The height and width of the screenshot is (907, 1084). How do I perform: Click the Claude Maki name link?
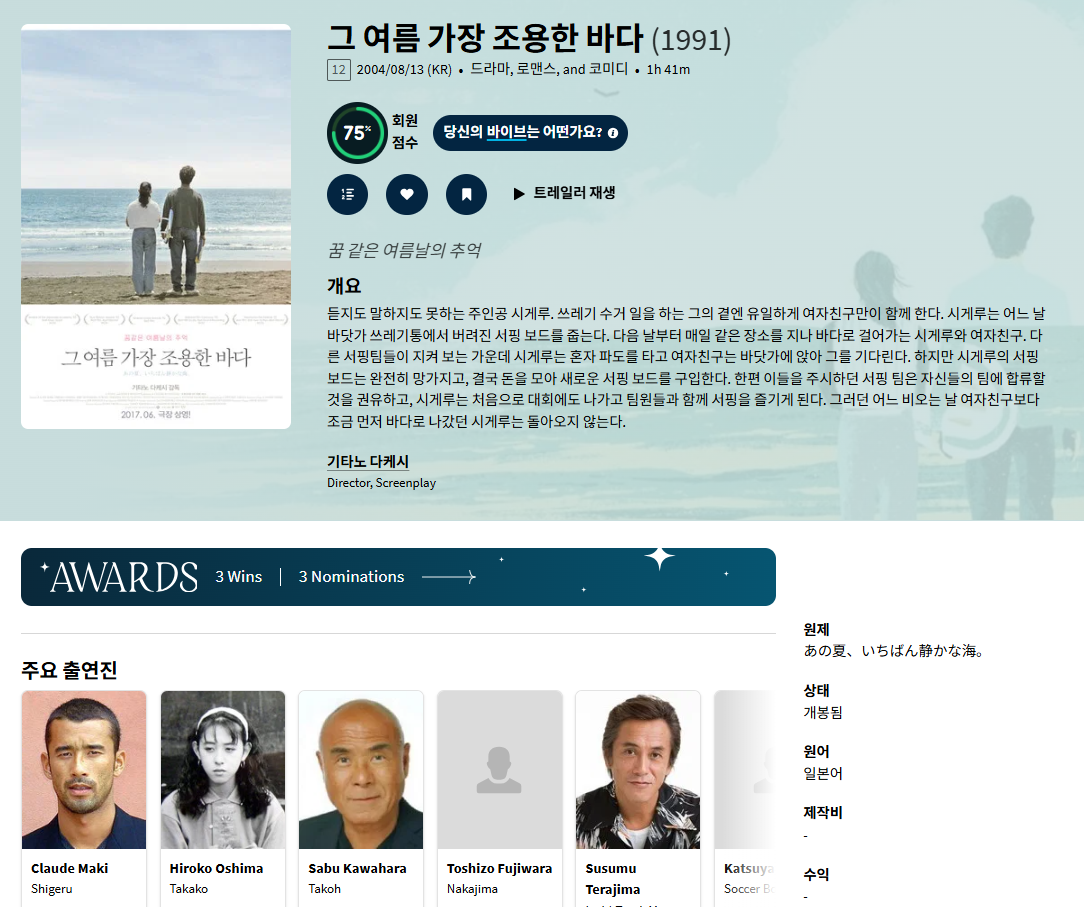[69, 868]
